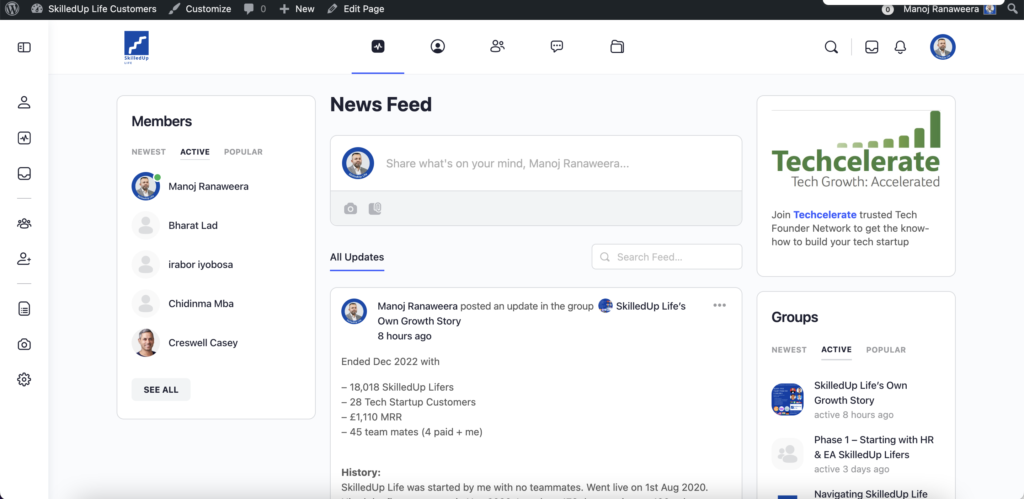Click the Growth Story group thumbnail

tap(788, 399)
